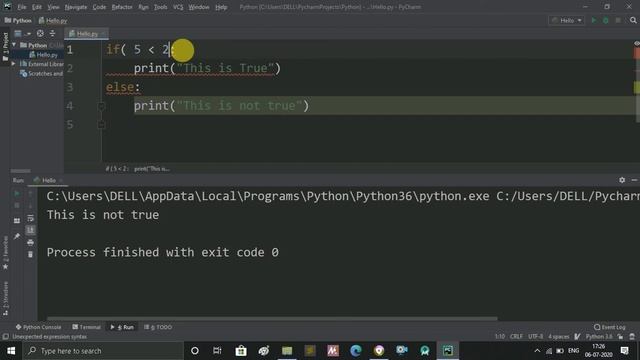Open the Python Console tool window
This screenshot has width=640, height=360.
38,327
